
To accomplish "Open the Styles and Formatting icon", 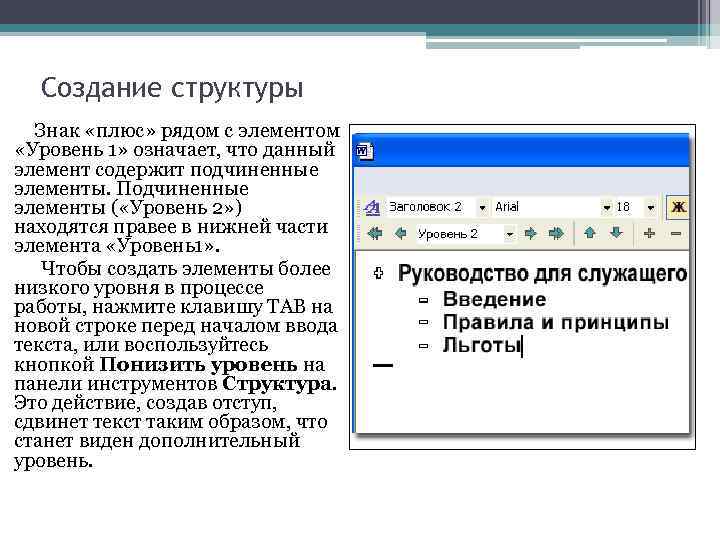I will pyautogui.click(x=372, y=207).
